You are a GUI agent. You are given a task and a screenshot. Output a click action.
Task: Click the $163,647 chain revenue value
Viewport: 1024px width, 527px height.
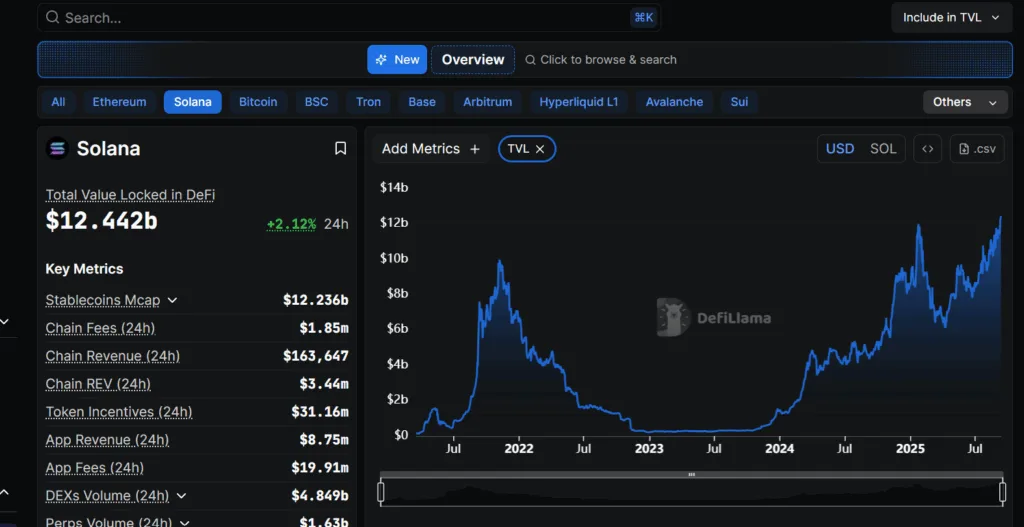(x=315, y=356)
